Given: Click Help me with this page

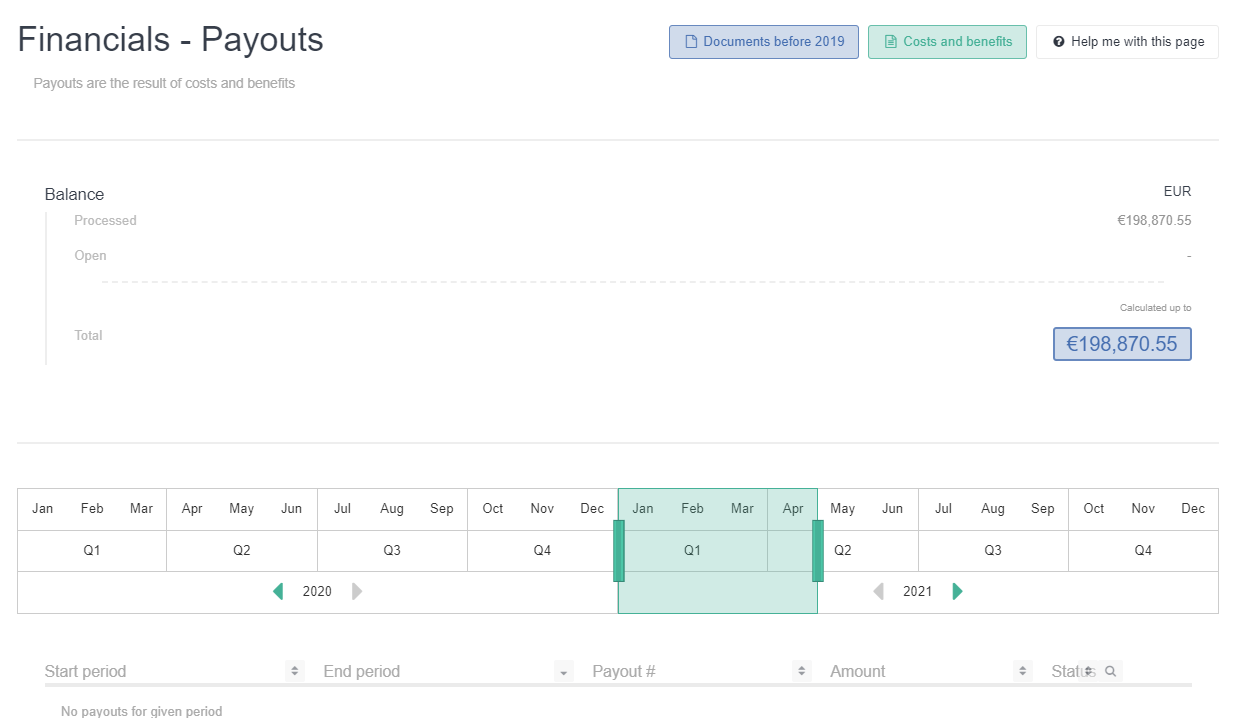Looking at the screenshot, I should (x=1127, y=42).
